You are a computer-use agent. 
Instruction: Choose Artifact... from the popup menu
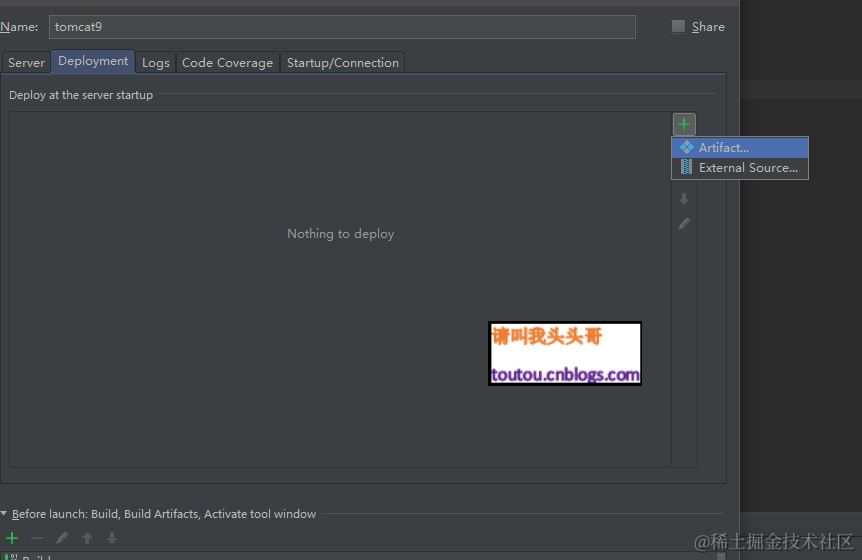coord(740,148)
